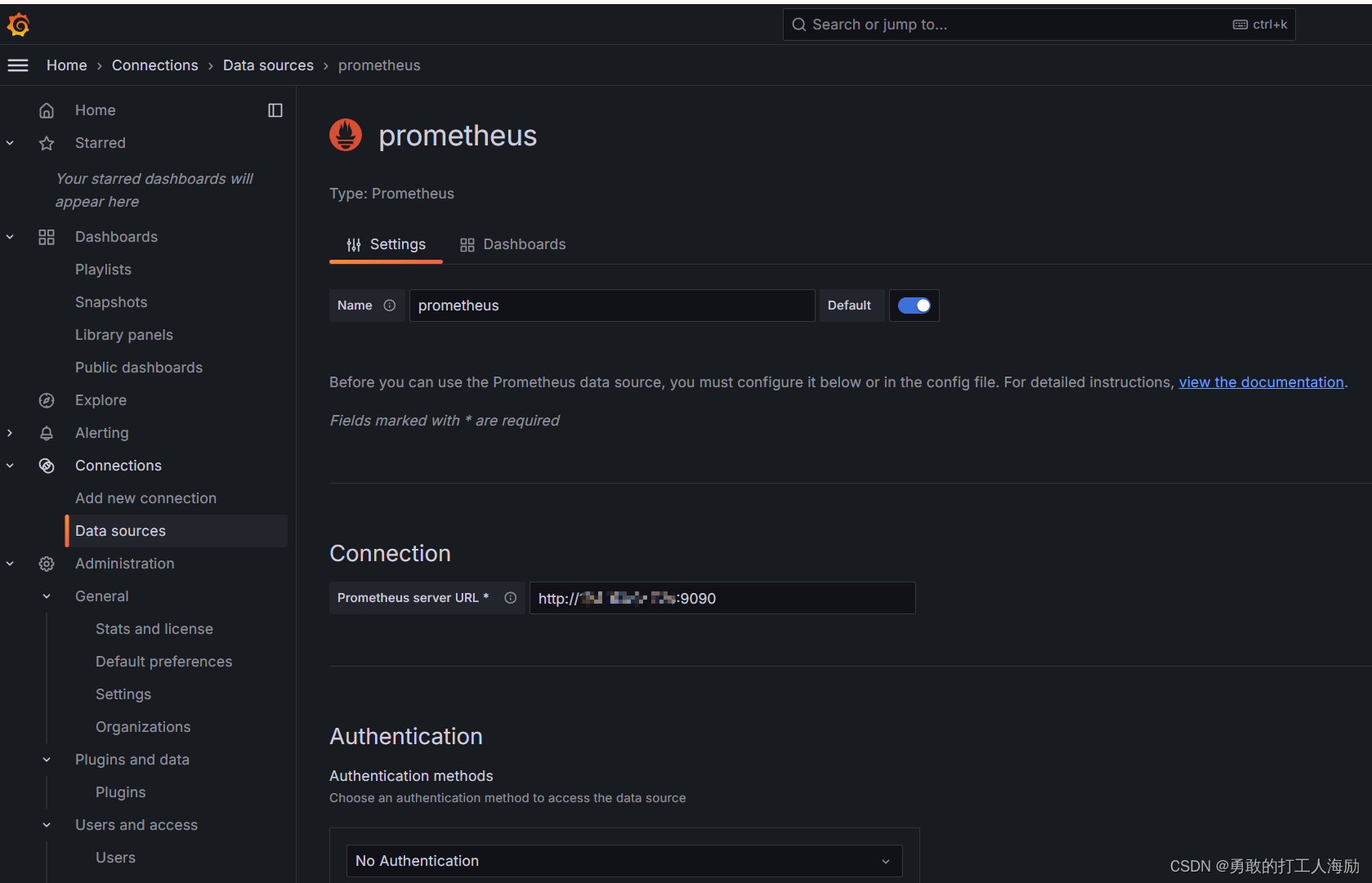
Task: Click the Home house icon in sidebar
Action: 47,110
